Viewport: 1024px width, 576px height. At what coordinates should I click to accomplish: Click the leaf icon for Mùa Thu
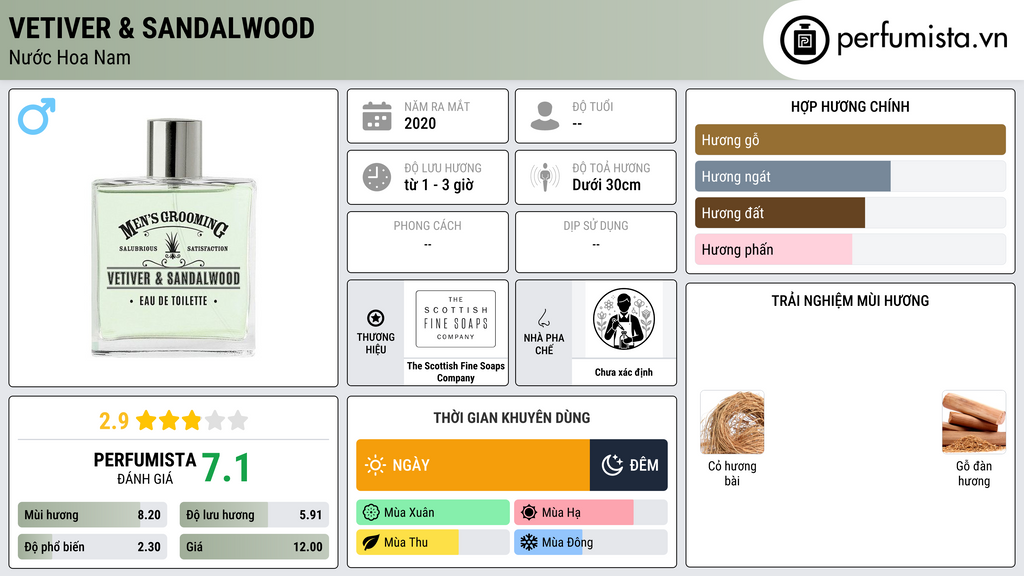pos(371,542)
